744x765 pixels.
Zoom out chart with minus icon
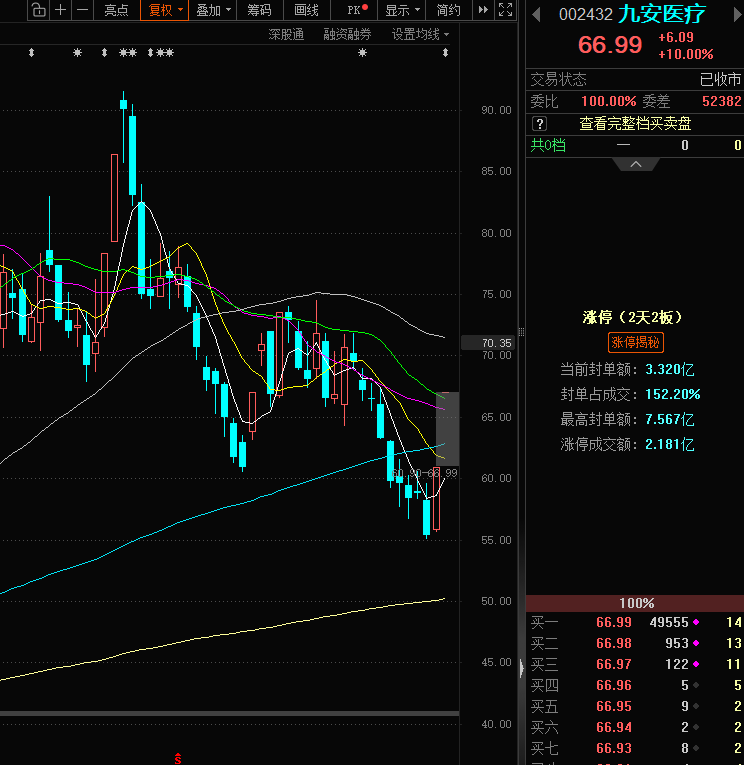(x=82, y=10)
